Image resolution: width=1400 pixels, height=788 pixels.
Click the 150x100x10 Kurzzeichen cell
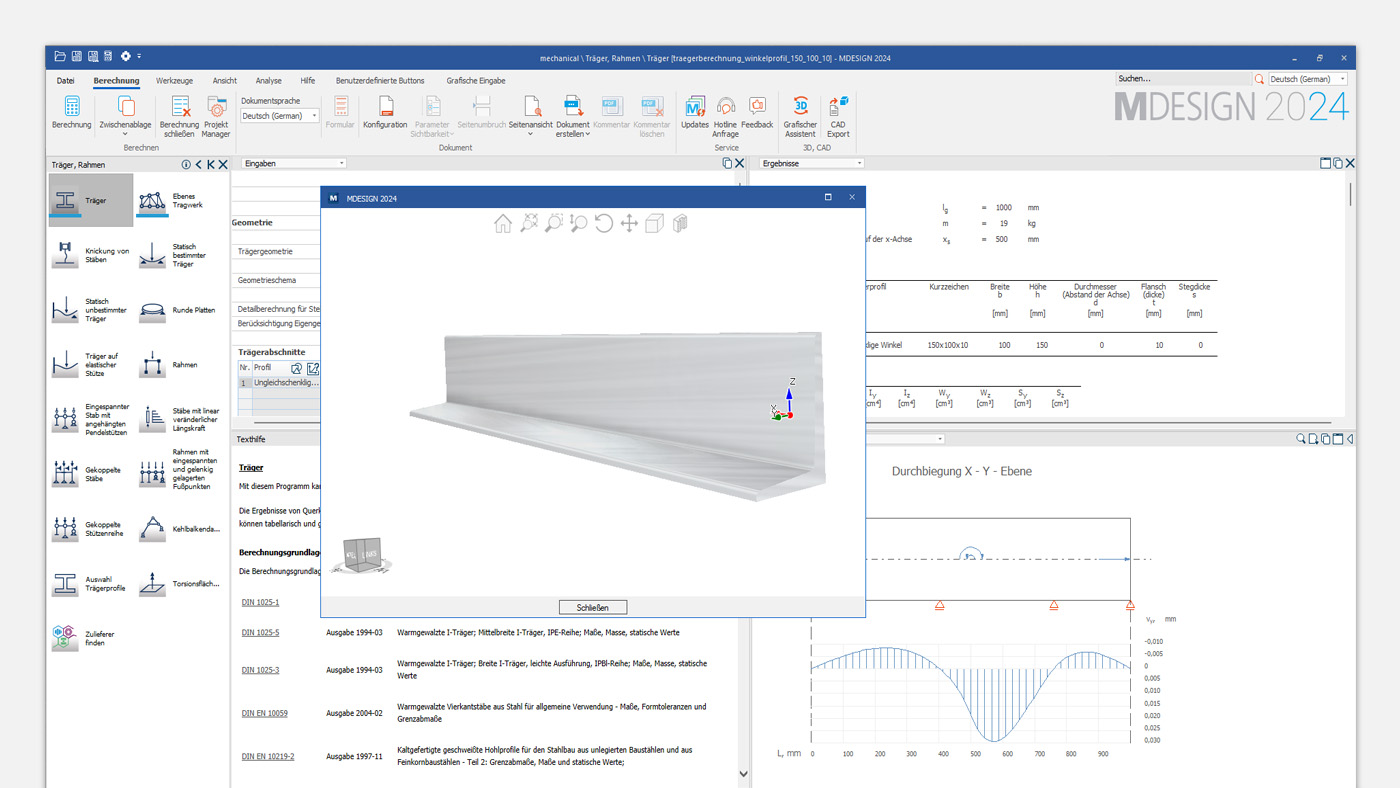(947, 345)
